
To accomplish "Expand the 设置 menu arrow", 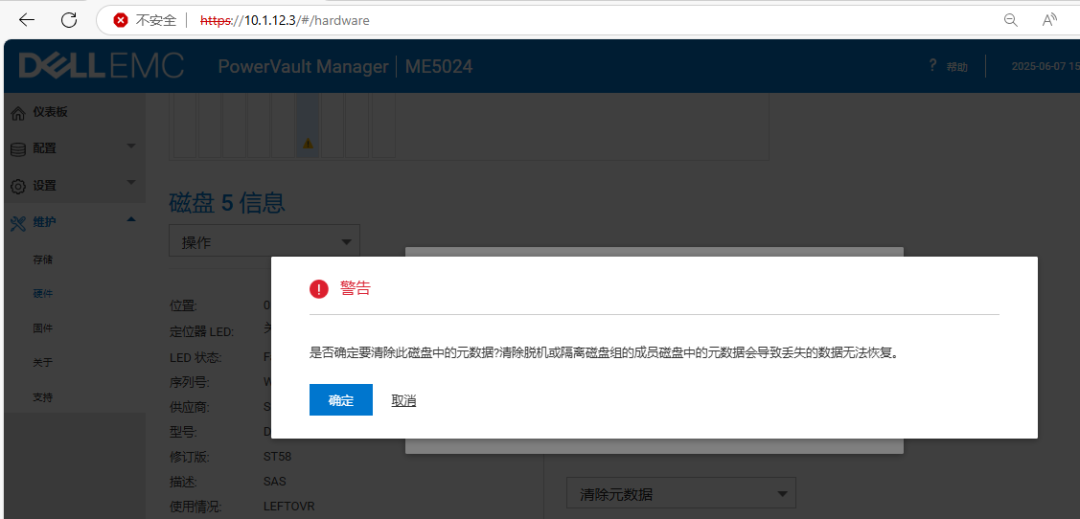I will [x=132, y=182].
